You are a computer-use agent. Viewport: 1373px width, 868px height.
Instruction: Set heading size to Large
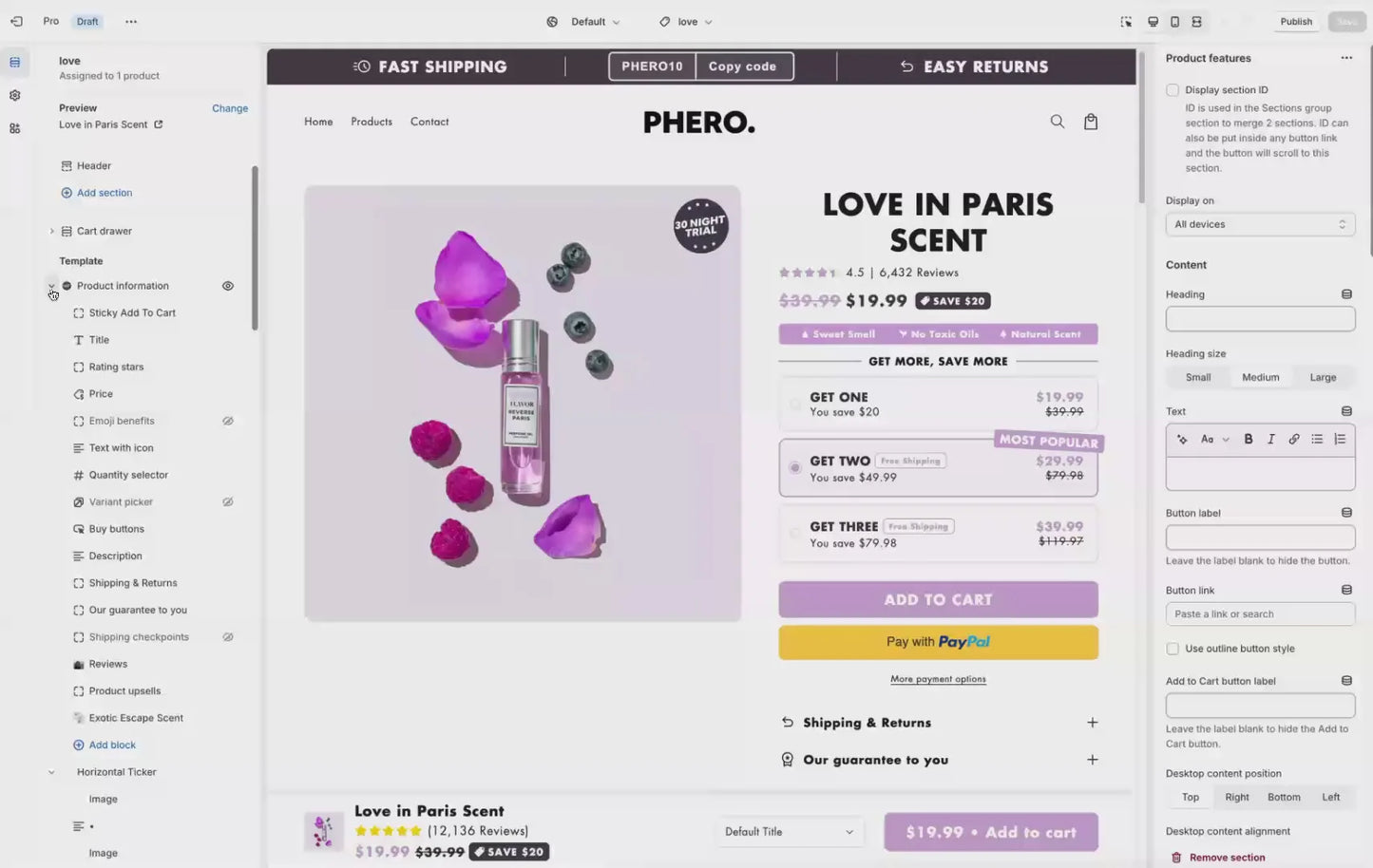[x=1323, y=377]
